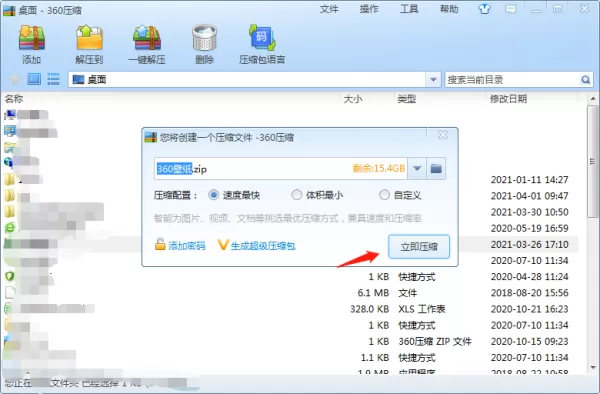
Task: Expand the address bar path dropdown
Action: pyautogui.click(x=433, y=80)
